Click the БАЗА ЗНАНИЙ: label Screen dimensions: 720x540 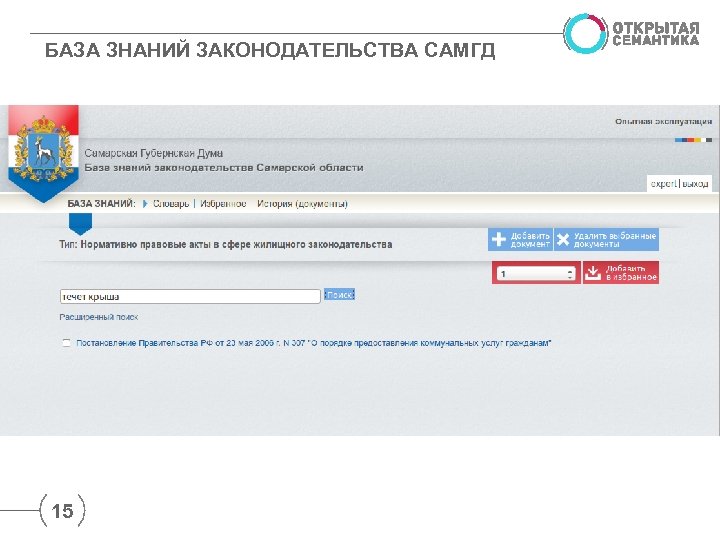tap(101, 204)
